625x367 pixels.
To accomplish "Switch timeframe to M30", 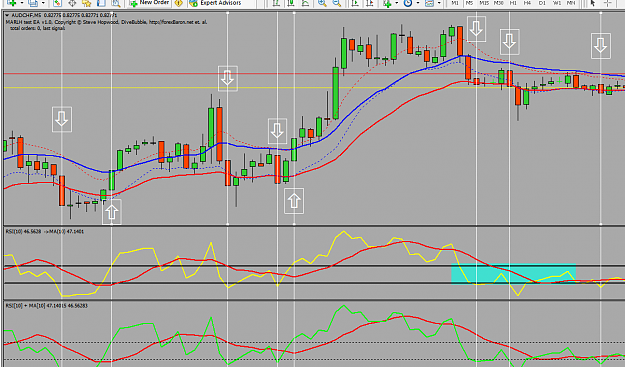I will 498,3.
